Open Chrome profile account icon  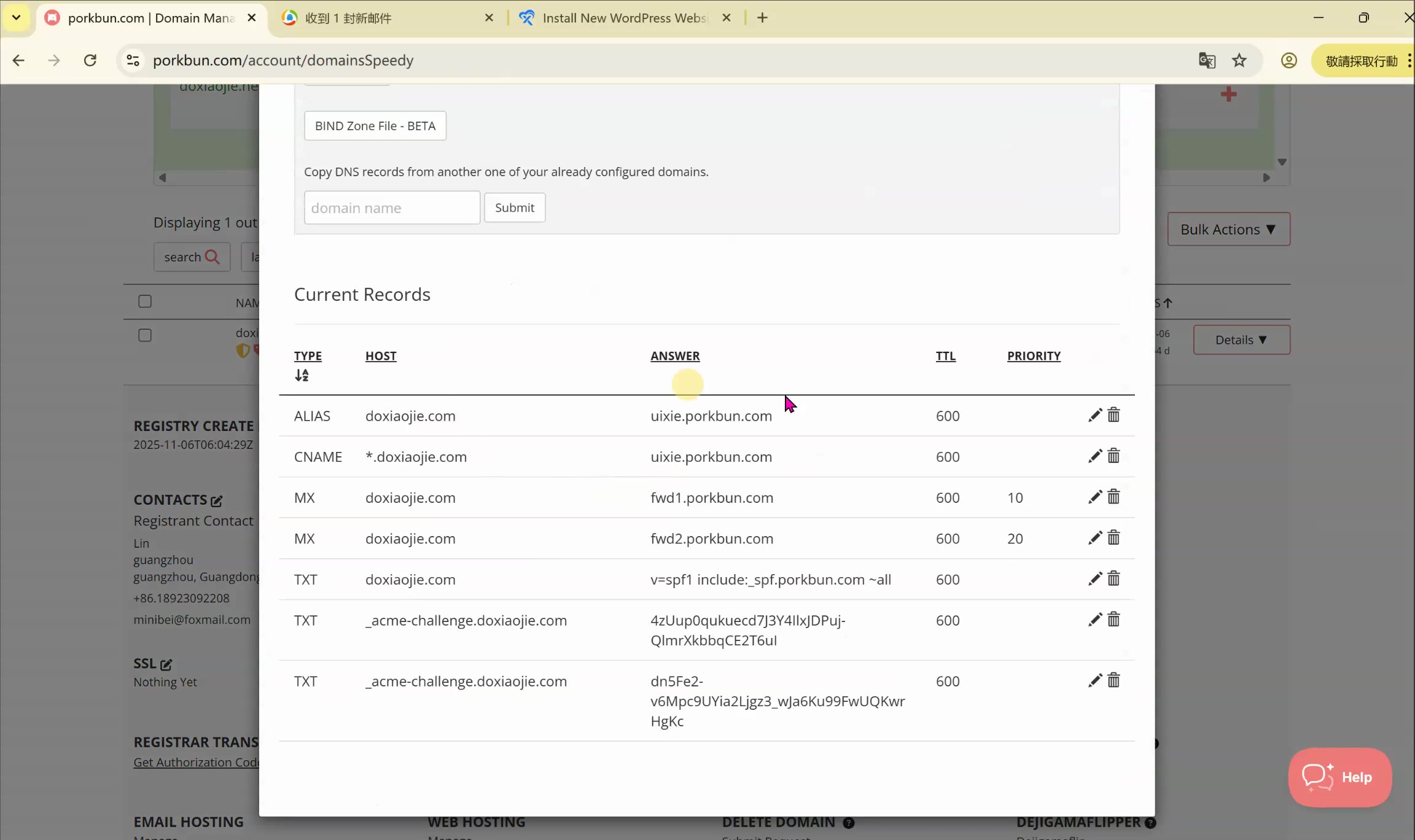[1288, 60]
